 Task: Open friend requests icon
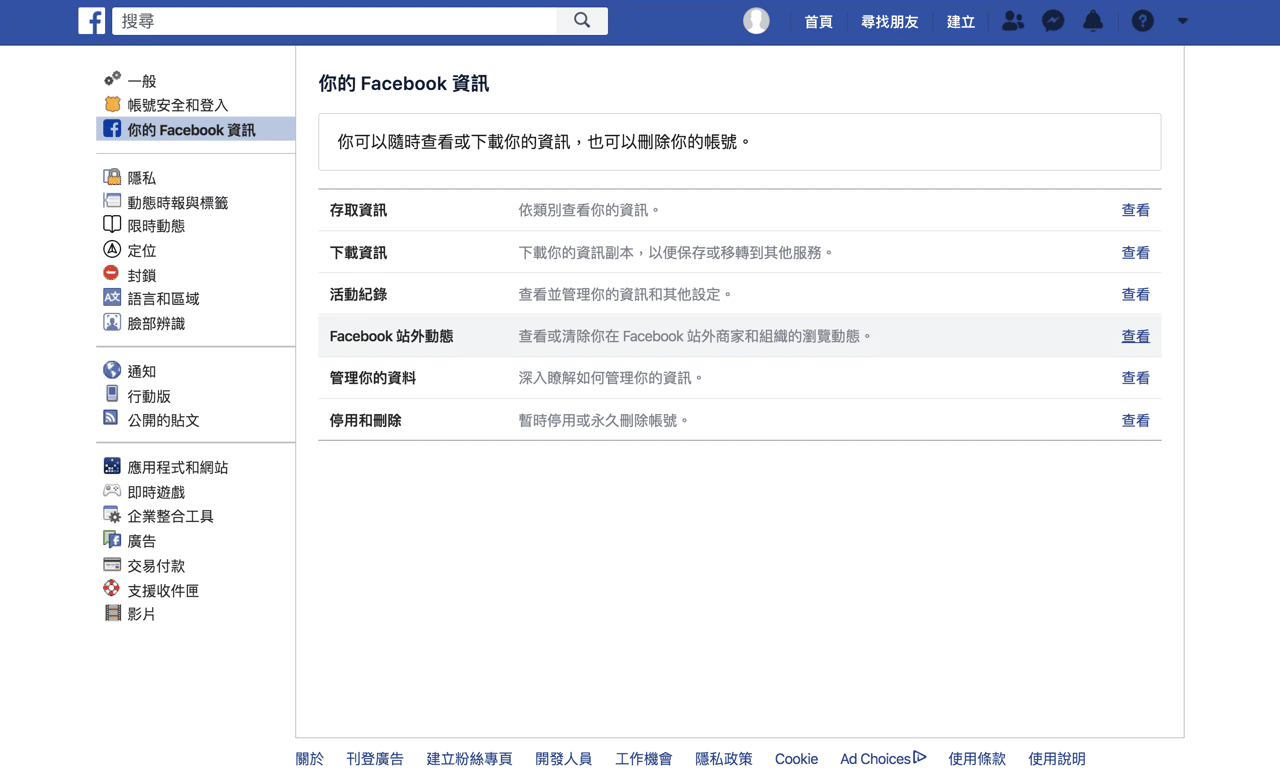click(1013, 21)
